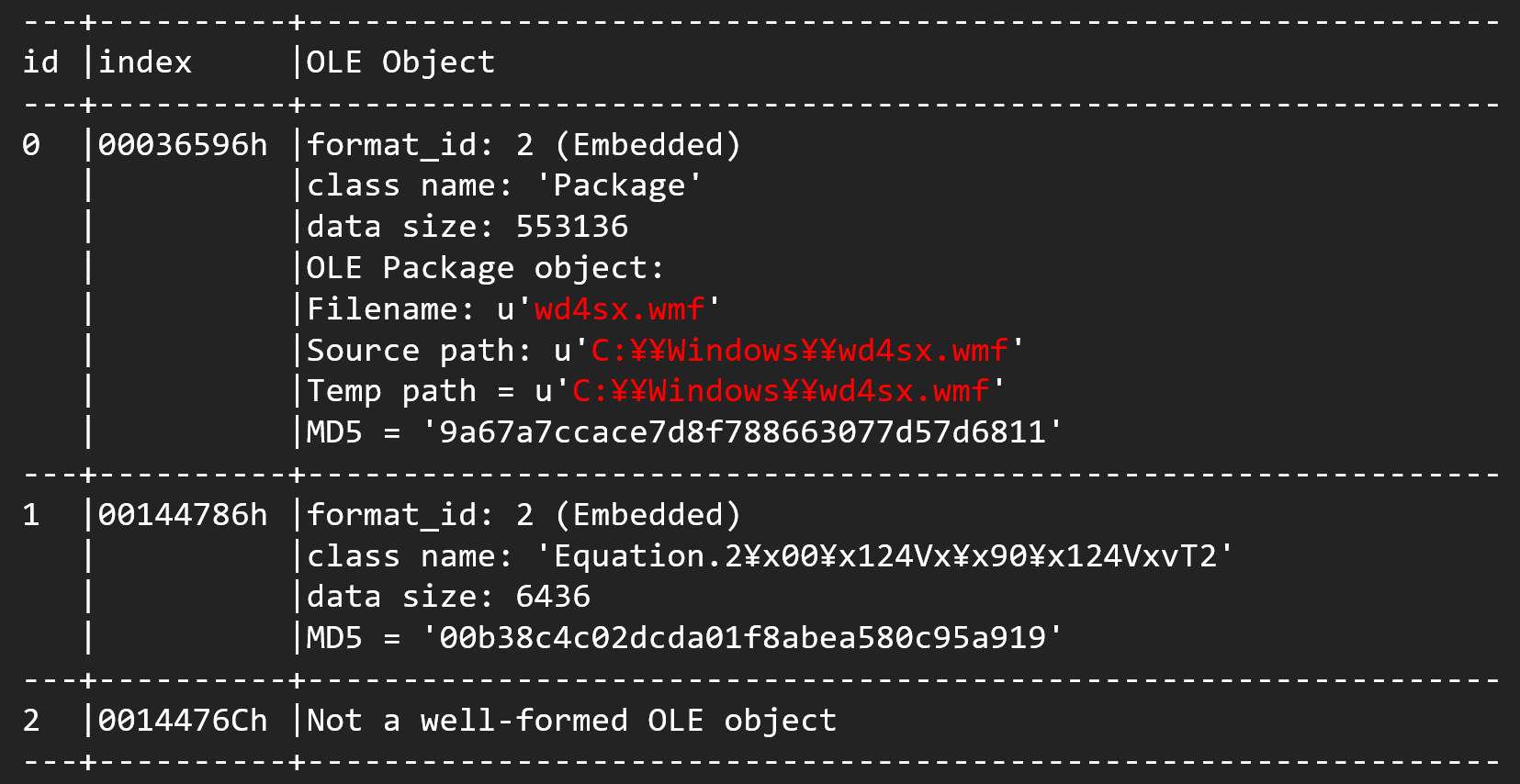Select the red filename wd4sx.wmf

point(619,309)
